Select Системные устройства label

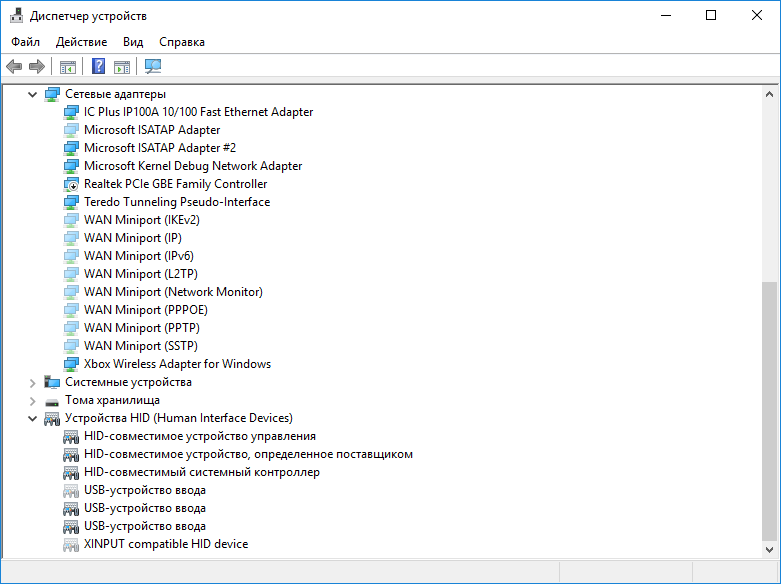point(129,382)
